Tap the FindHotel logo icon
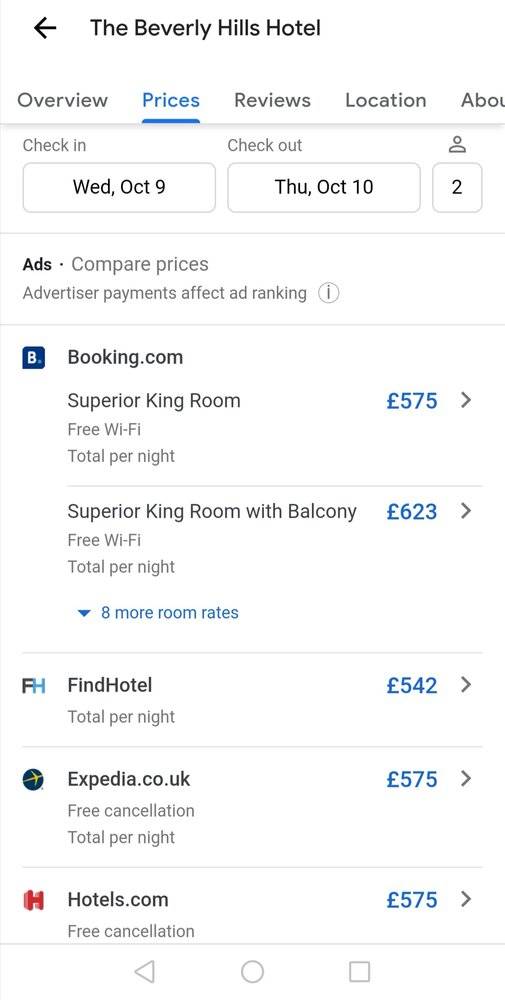 tap(34, 686)
